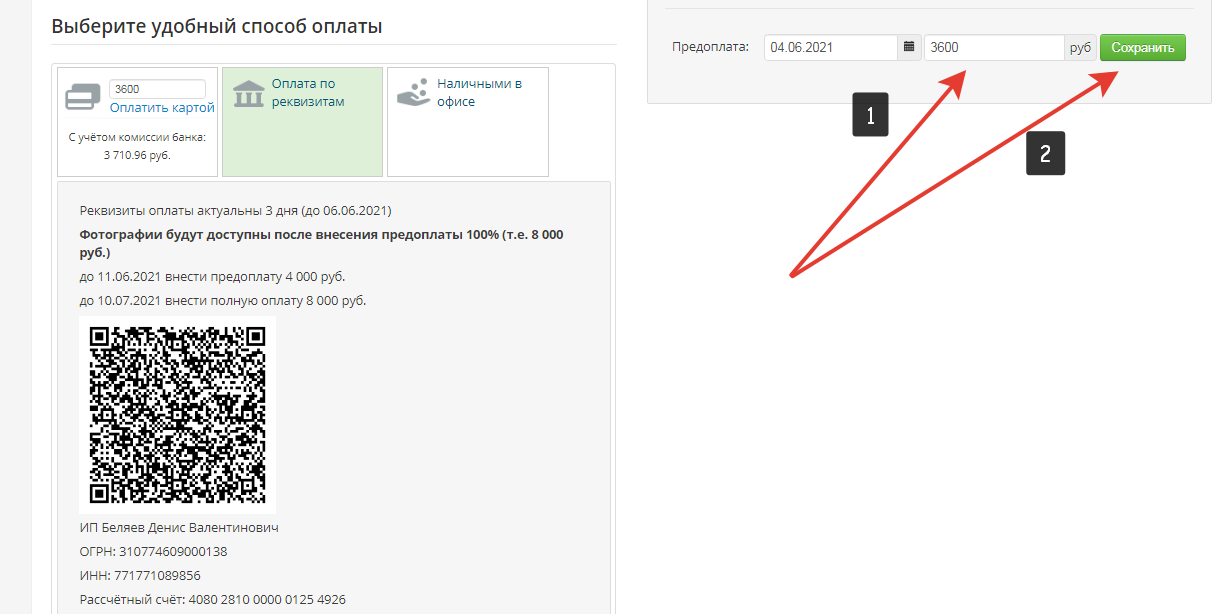Click the credit card payment icon
Screen dimensions: 1227x614
(82, 97)
